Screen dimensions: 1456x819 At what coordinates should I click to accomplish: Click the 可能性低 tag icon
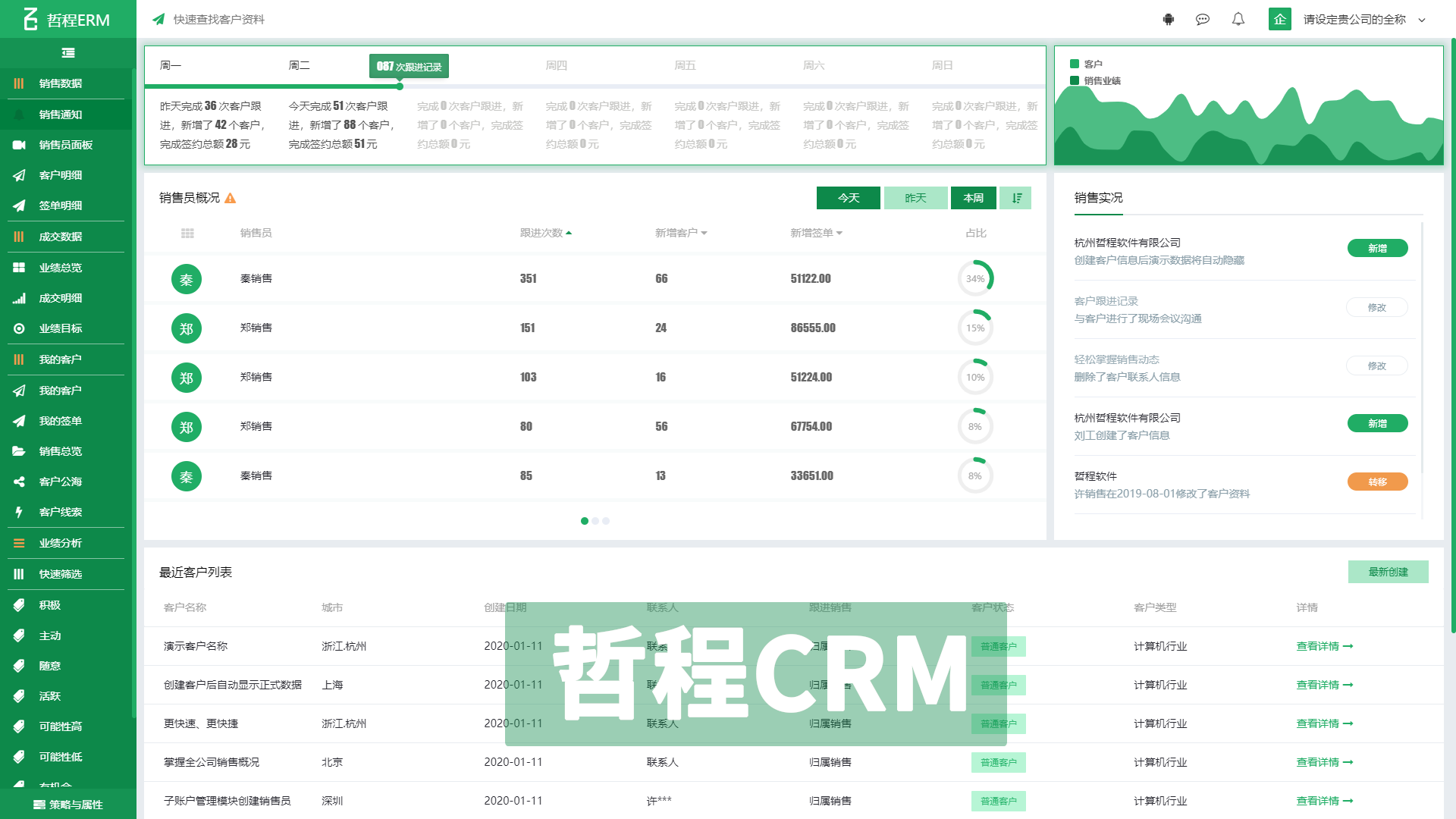[x=19, y=757]
